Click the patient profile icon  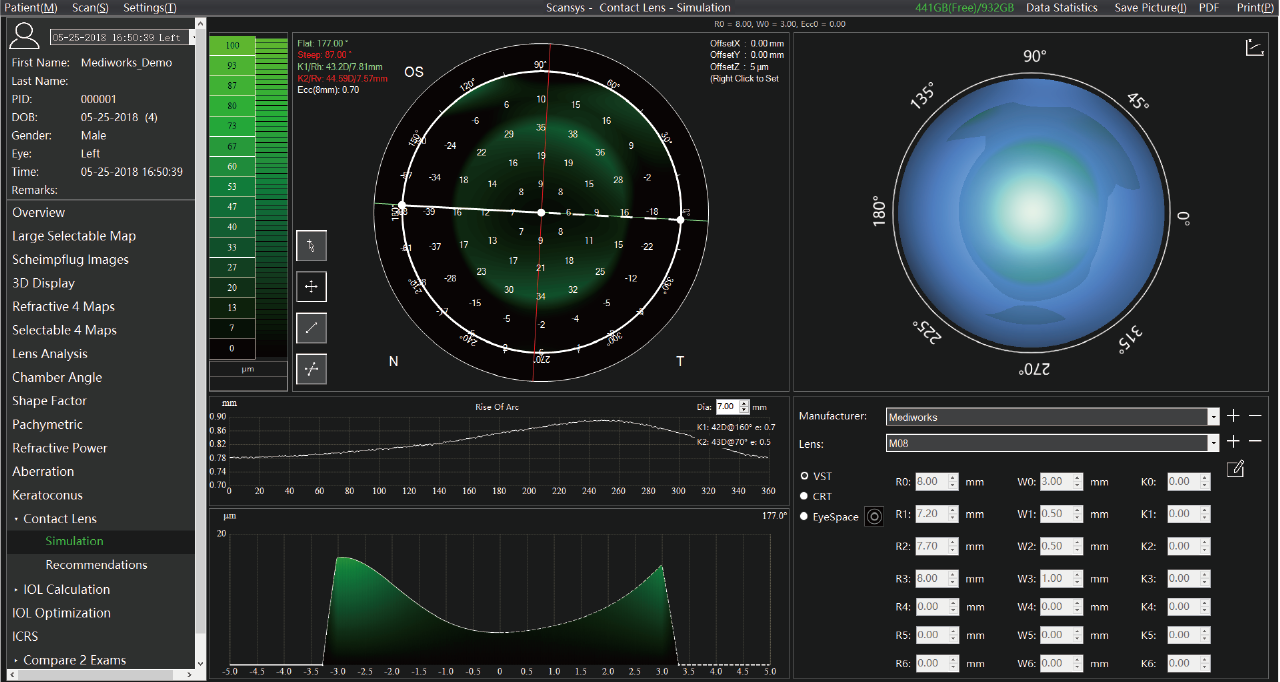point(24,38)
